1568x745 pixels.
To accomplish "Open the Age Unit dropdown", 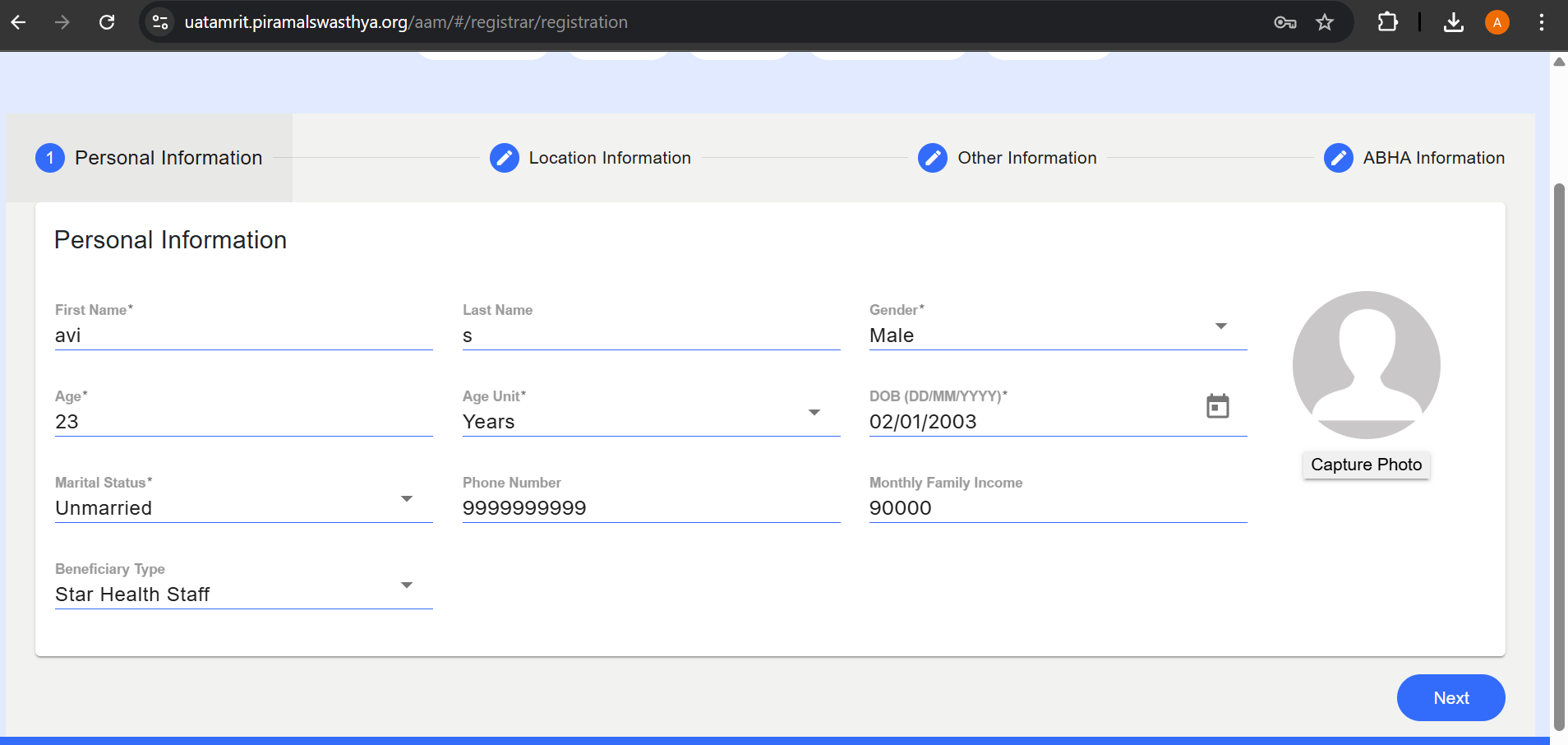I will point(814,413).
